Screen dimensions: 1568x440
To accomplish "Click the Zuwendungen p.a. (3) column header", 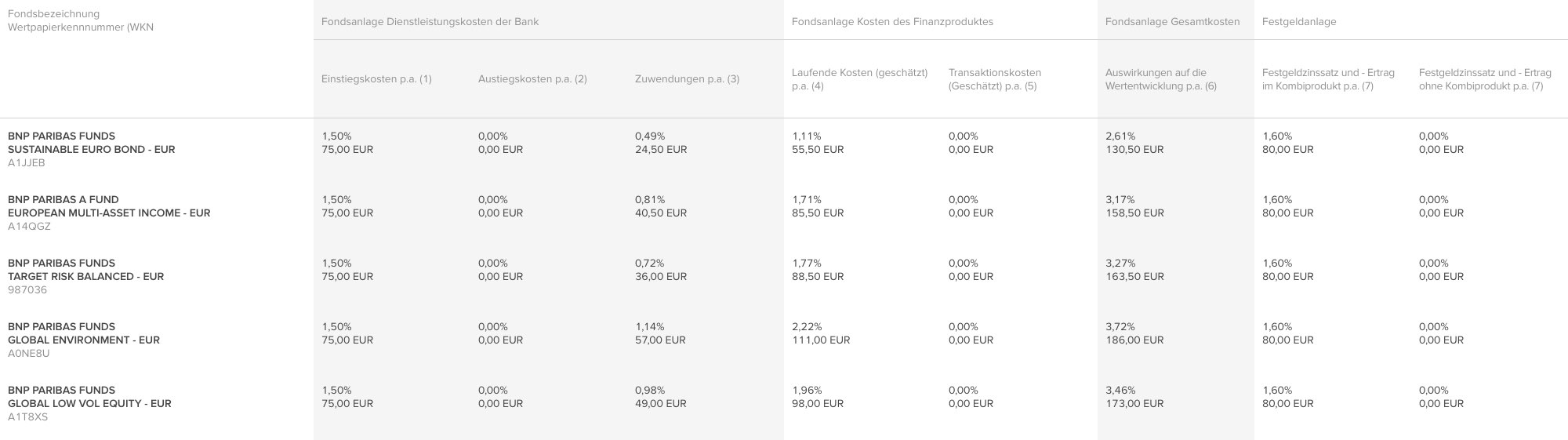I will pyautogui.click(x=687, y=79).
